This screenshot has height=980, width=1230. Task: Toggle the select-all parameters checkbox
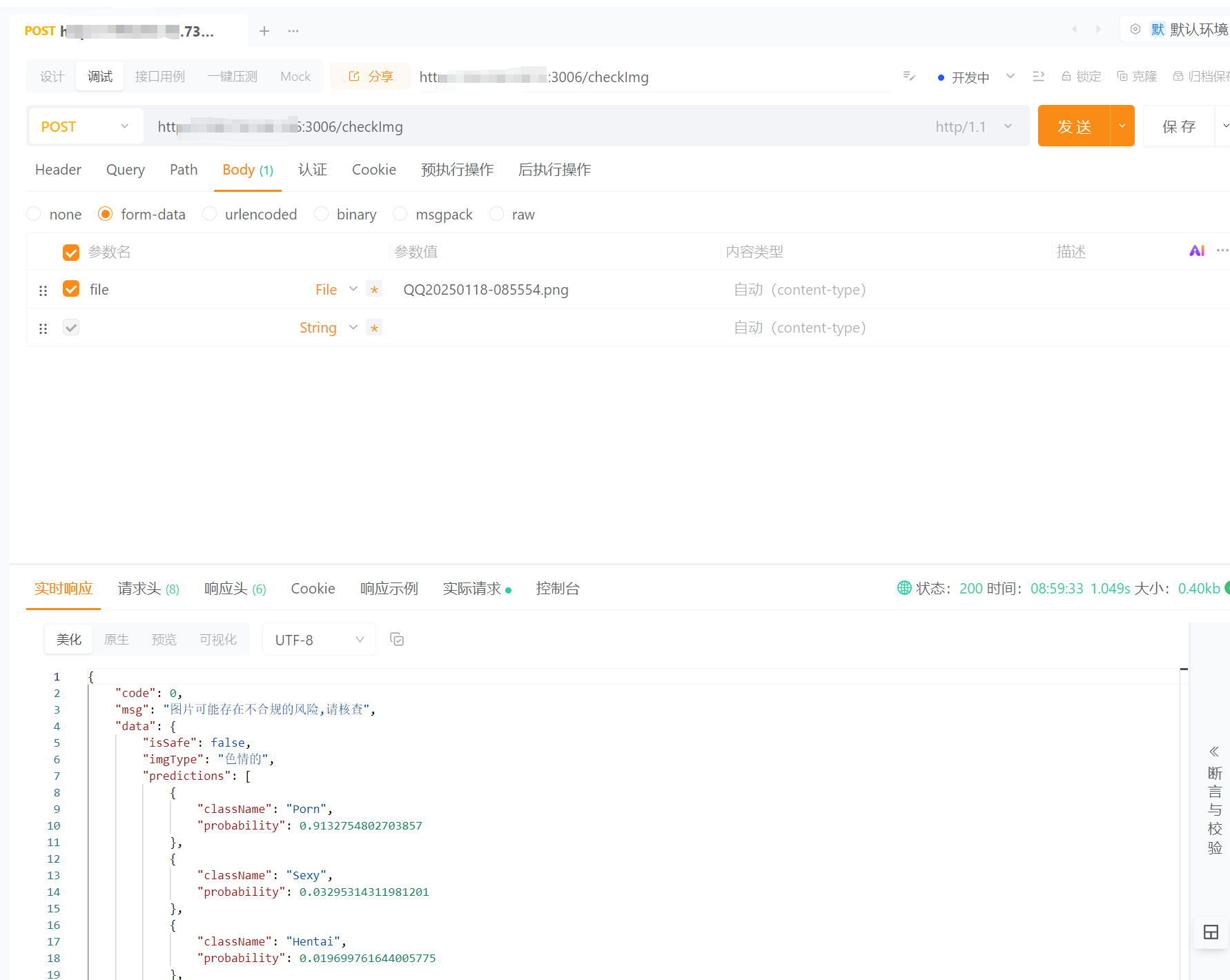click(x=71, y=253)
